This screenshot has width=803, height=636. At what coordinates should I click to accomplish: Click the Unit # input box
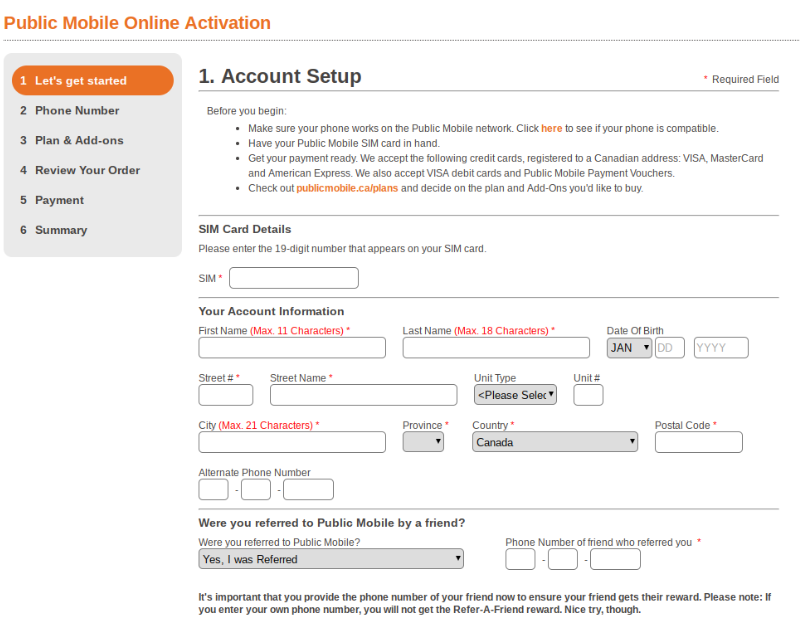pyautogui.click(x=588, y=395)
